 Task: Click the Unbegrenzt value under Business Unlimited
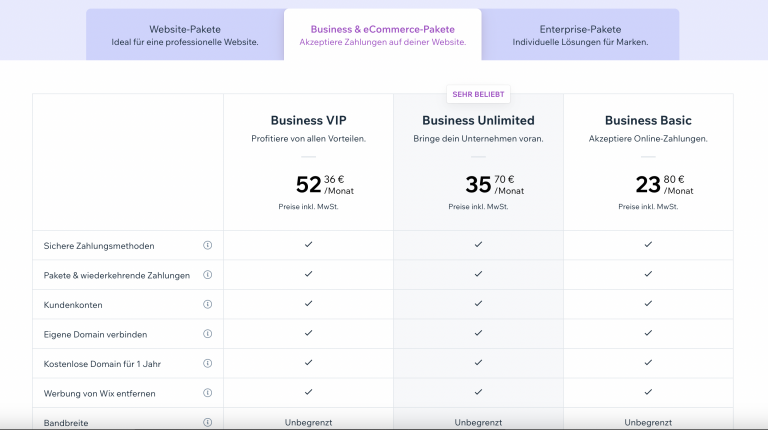478,423
